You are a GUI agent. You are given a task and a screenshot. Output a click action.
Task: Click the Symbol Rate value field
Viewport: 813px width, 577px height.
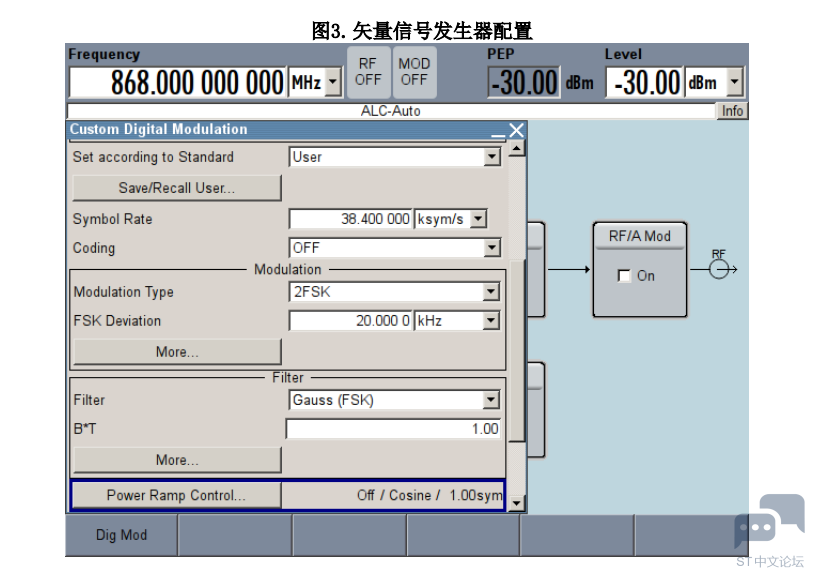click(x=351, y=219)
